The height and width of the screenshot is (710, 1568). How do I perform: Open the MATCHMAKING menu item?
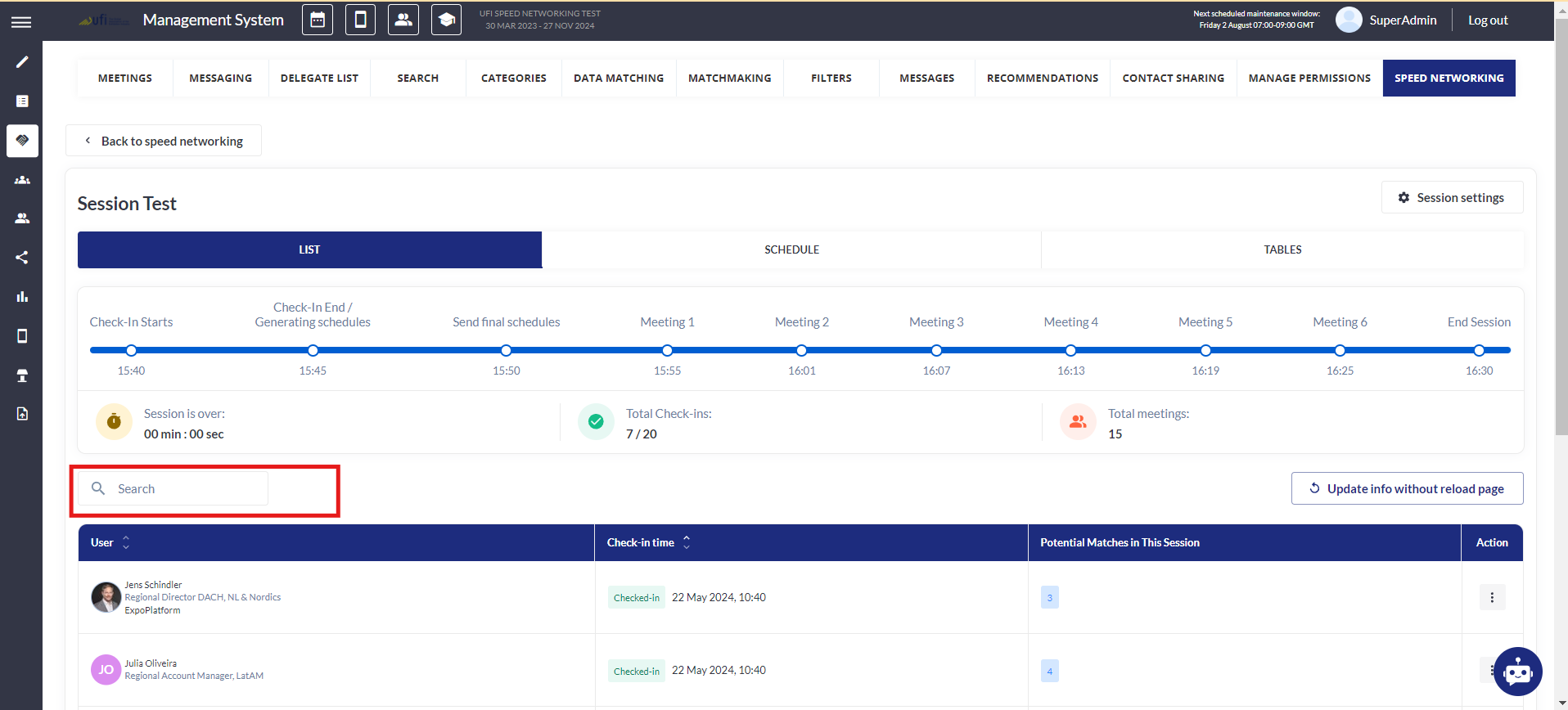[x=729, y=79]
